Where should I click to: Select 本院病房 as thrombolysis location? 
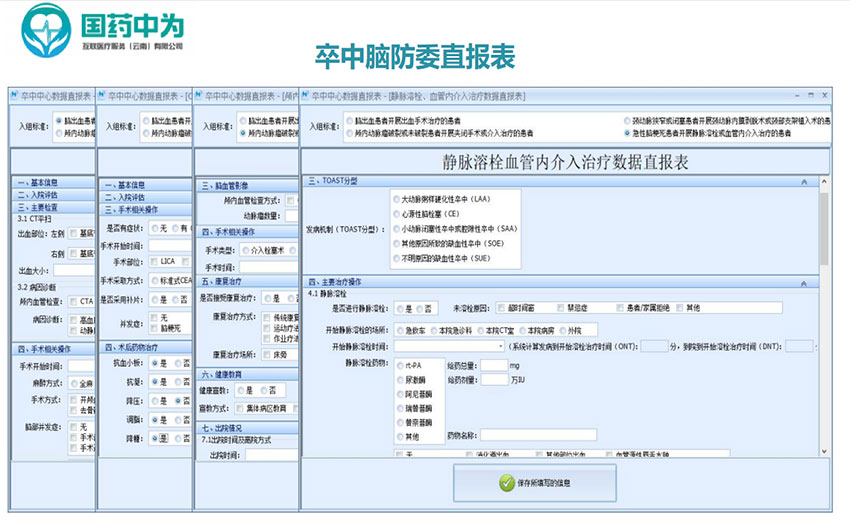(523, 330)
